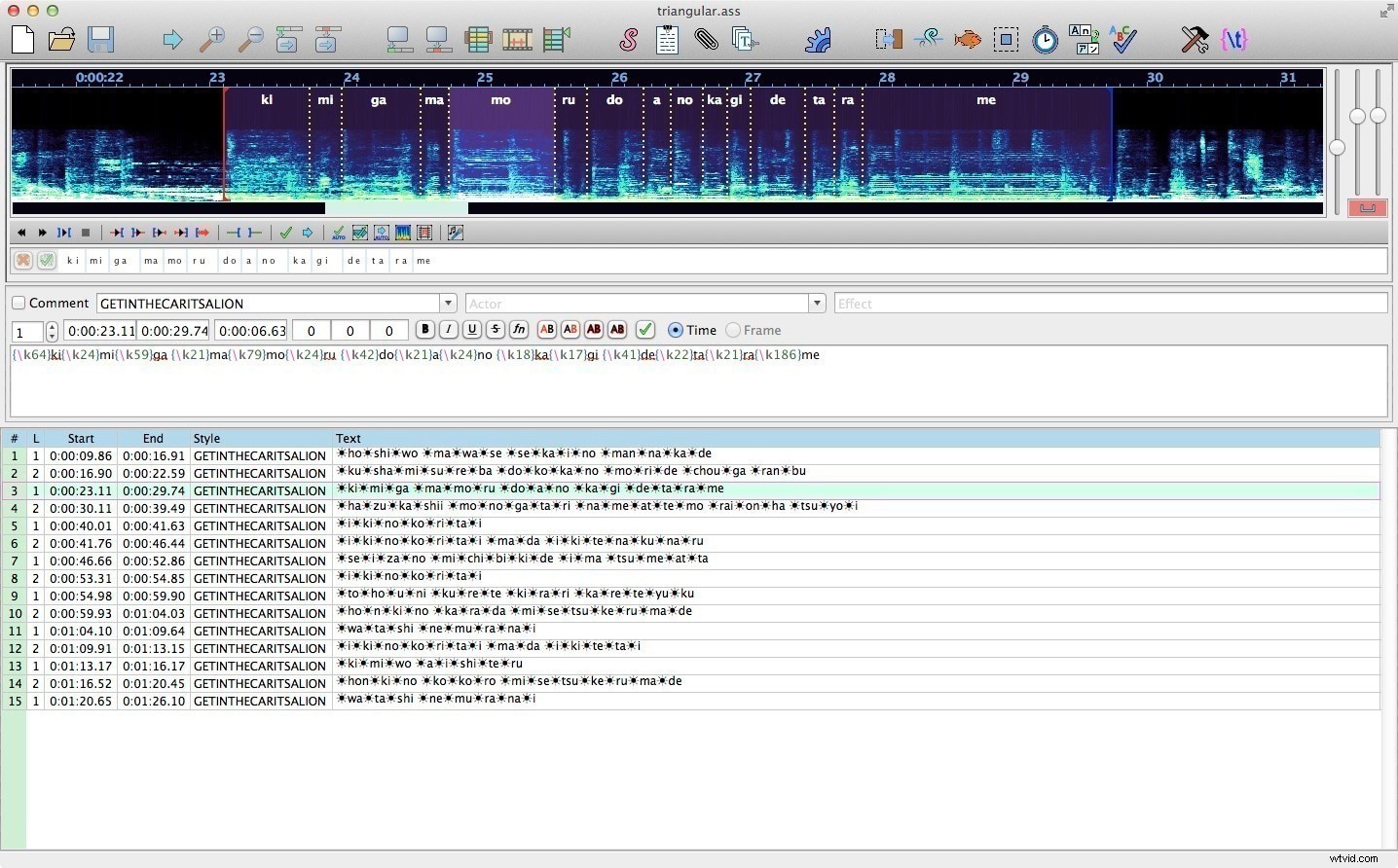The height and width of the screenshot is (868, 1398).
Task: Stop audio playback
Action: [86, 233]
